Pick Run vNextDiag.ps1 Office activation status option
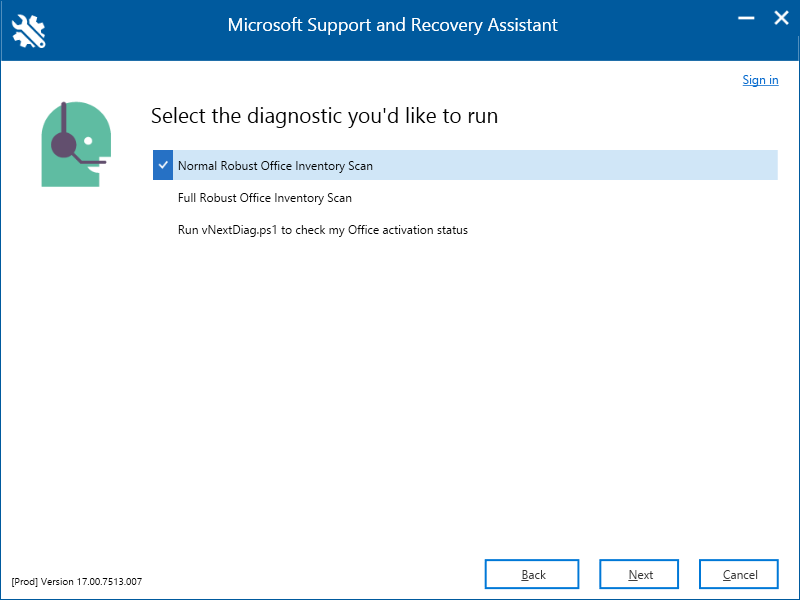 [322, 230]
